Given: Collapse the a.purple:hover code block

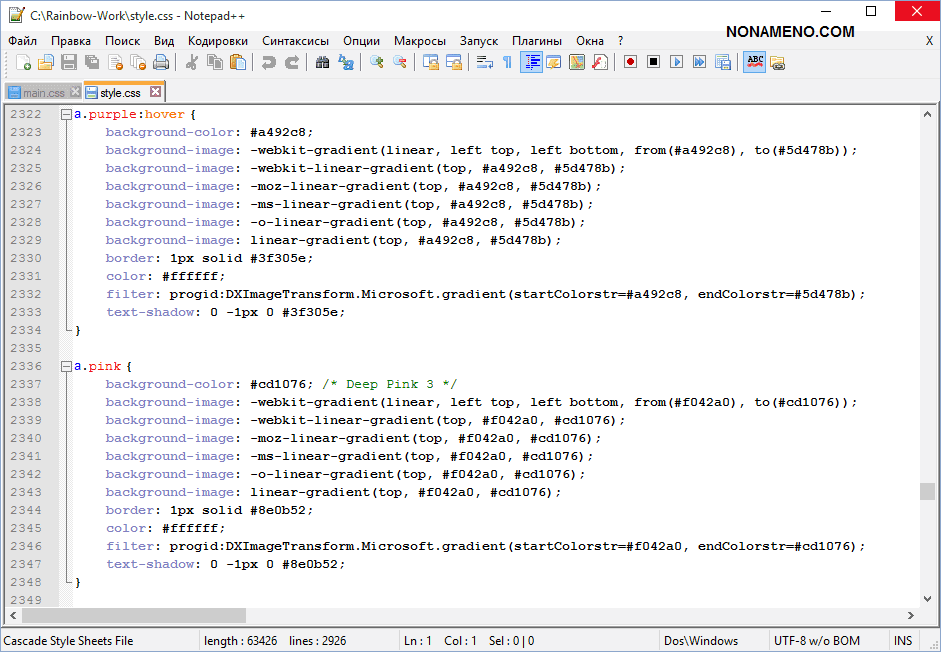Looking at the screenshot, I should coord(66,115).
